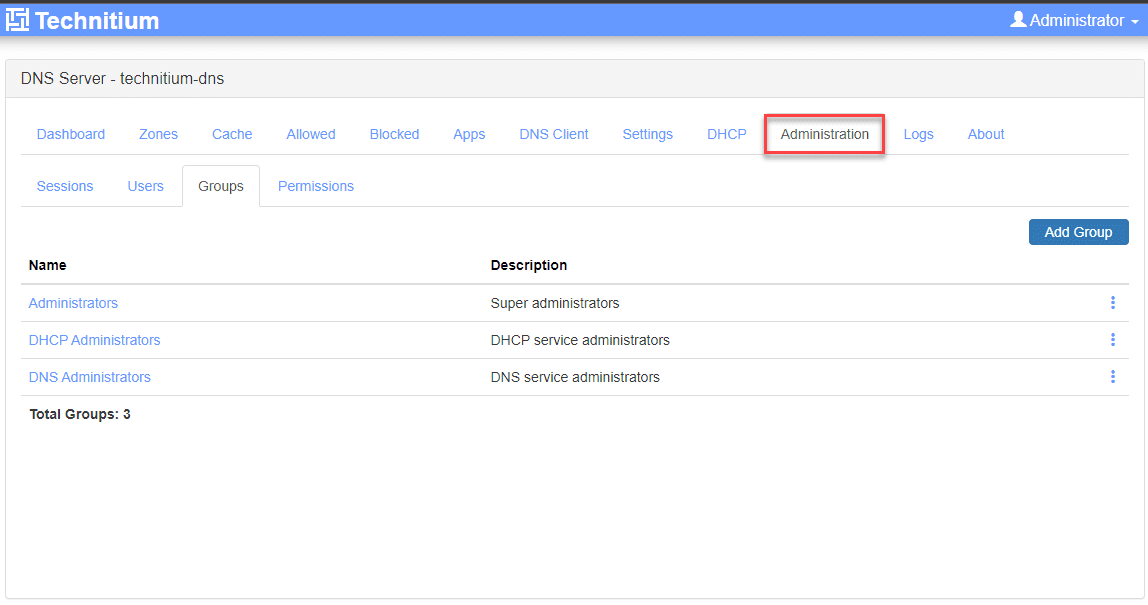Open the DNS Client tab
The width and height of the screenshot is (1148, 605).
coord(554,134)
